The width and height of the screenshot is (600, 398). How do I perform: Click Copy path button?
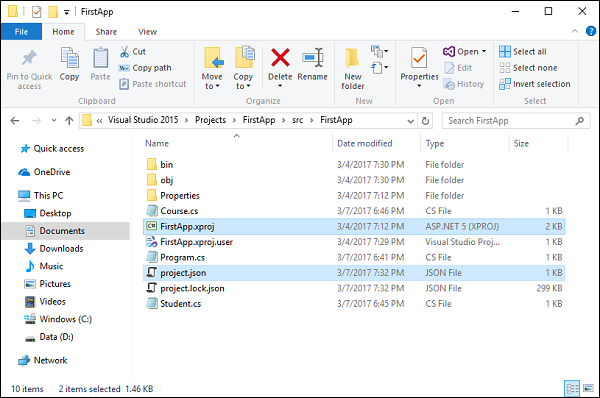coord(145,68)
